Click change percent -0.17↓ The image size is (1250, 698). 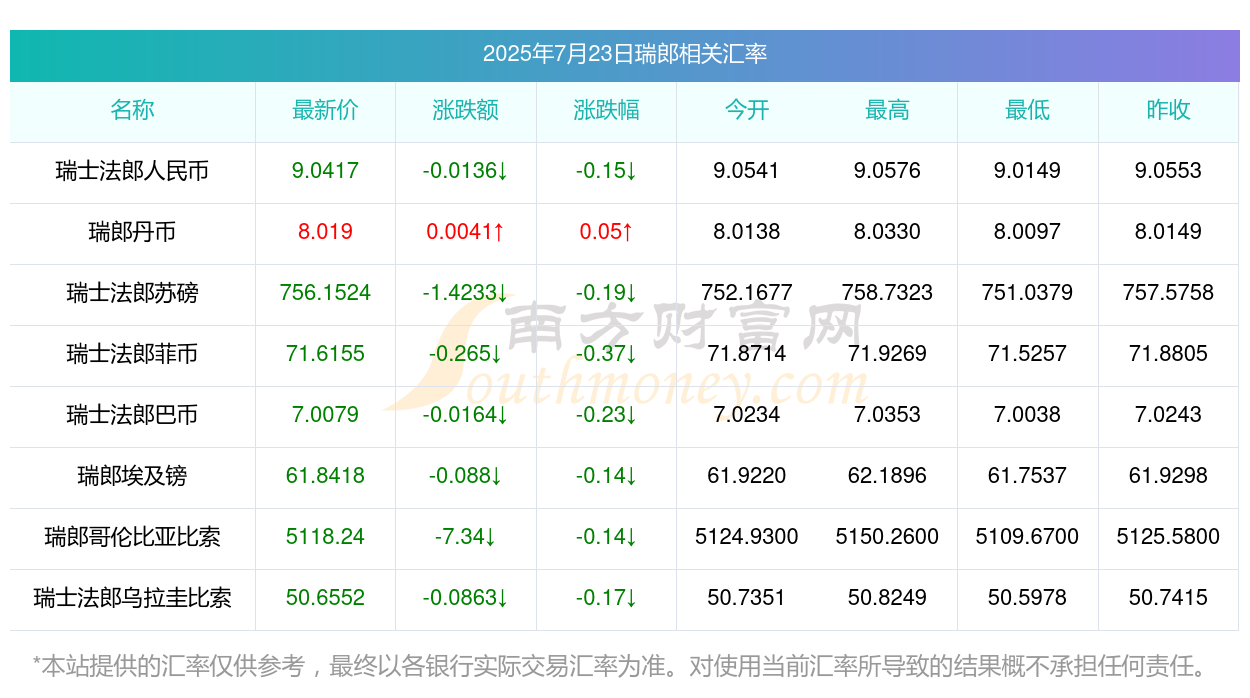click(x=606, y=598)
